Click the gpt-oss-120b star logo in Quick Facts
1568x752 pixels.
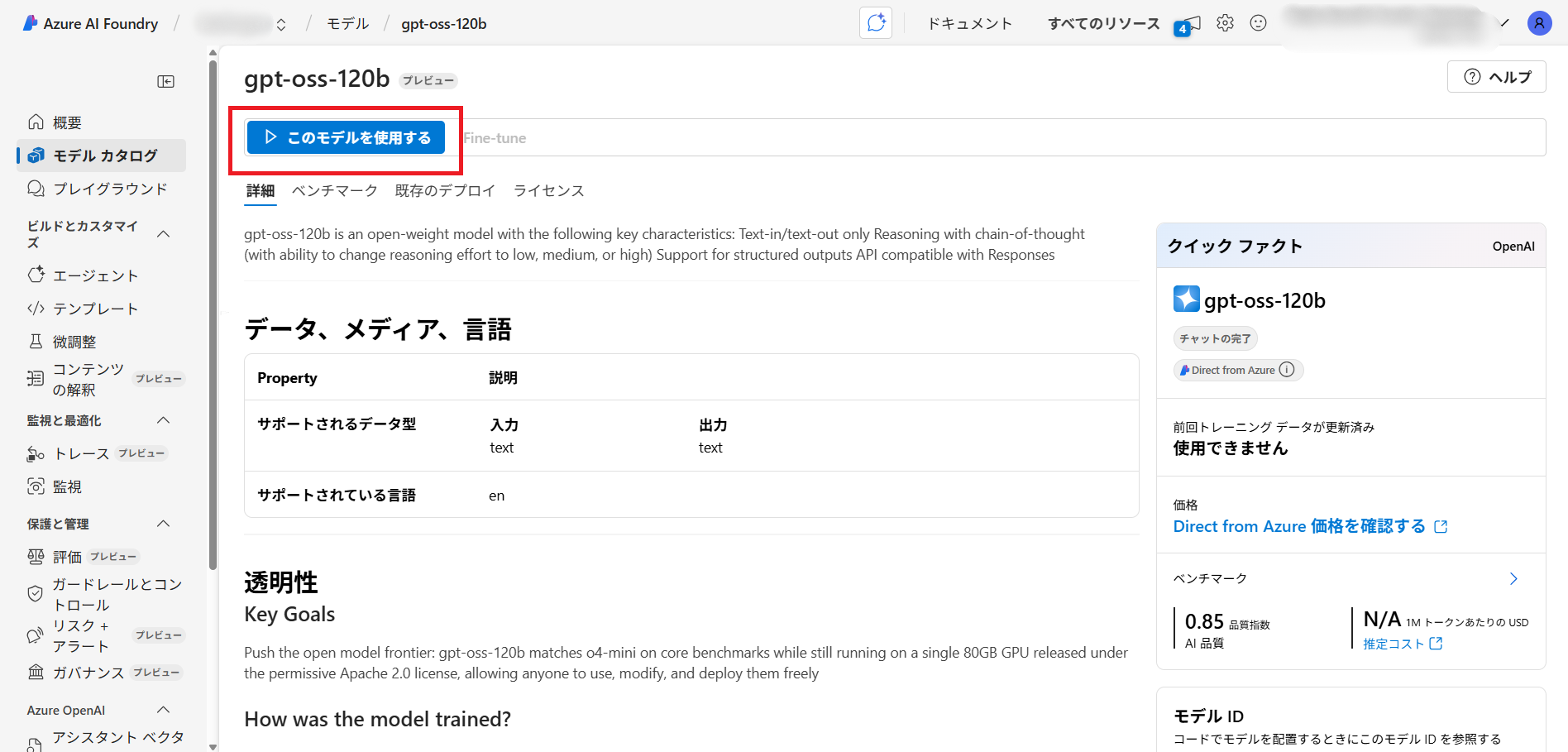[1186, 299]
